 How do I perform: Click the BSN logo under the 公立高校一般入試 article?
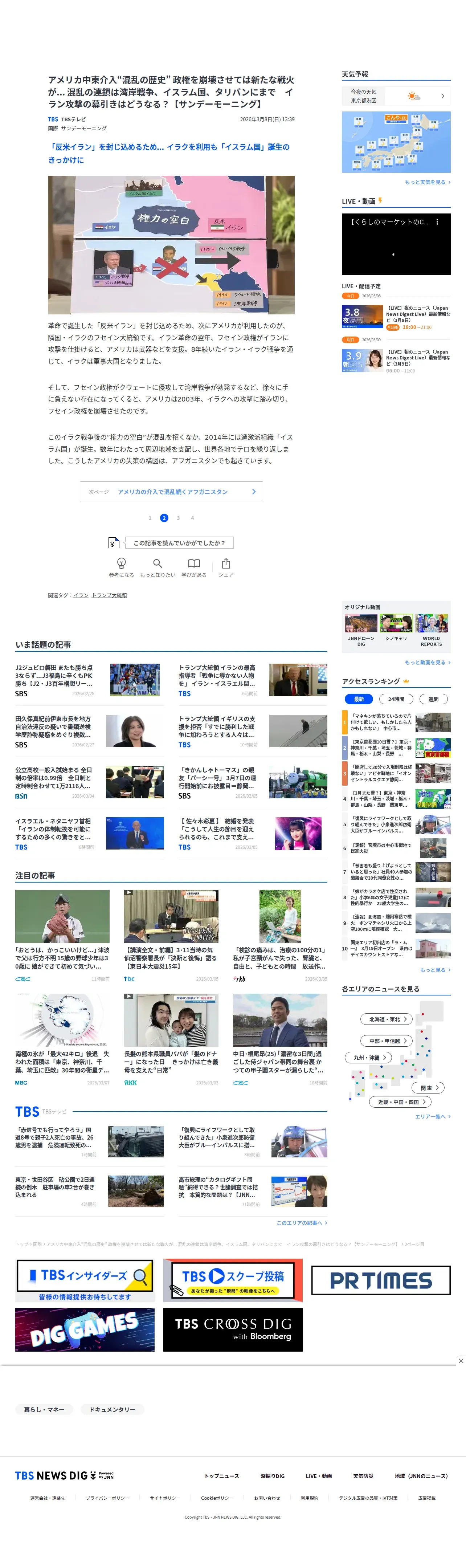(21, 795)
